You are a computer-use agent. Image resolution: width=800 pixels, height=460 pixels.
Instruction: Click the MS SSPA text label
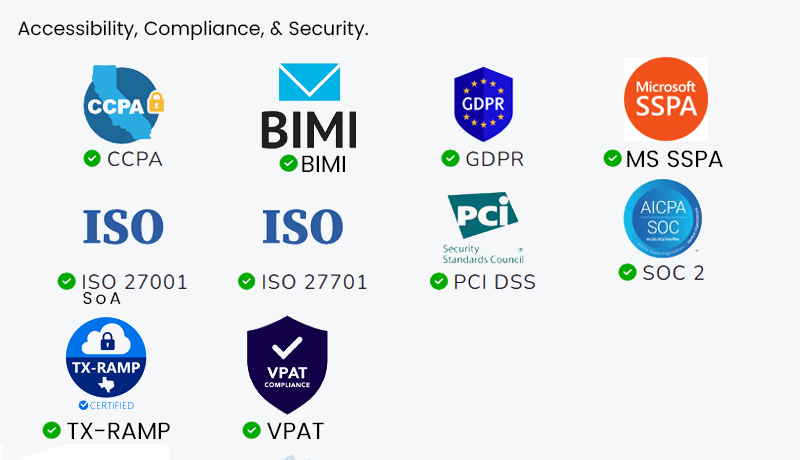[x=674, y=159]
